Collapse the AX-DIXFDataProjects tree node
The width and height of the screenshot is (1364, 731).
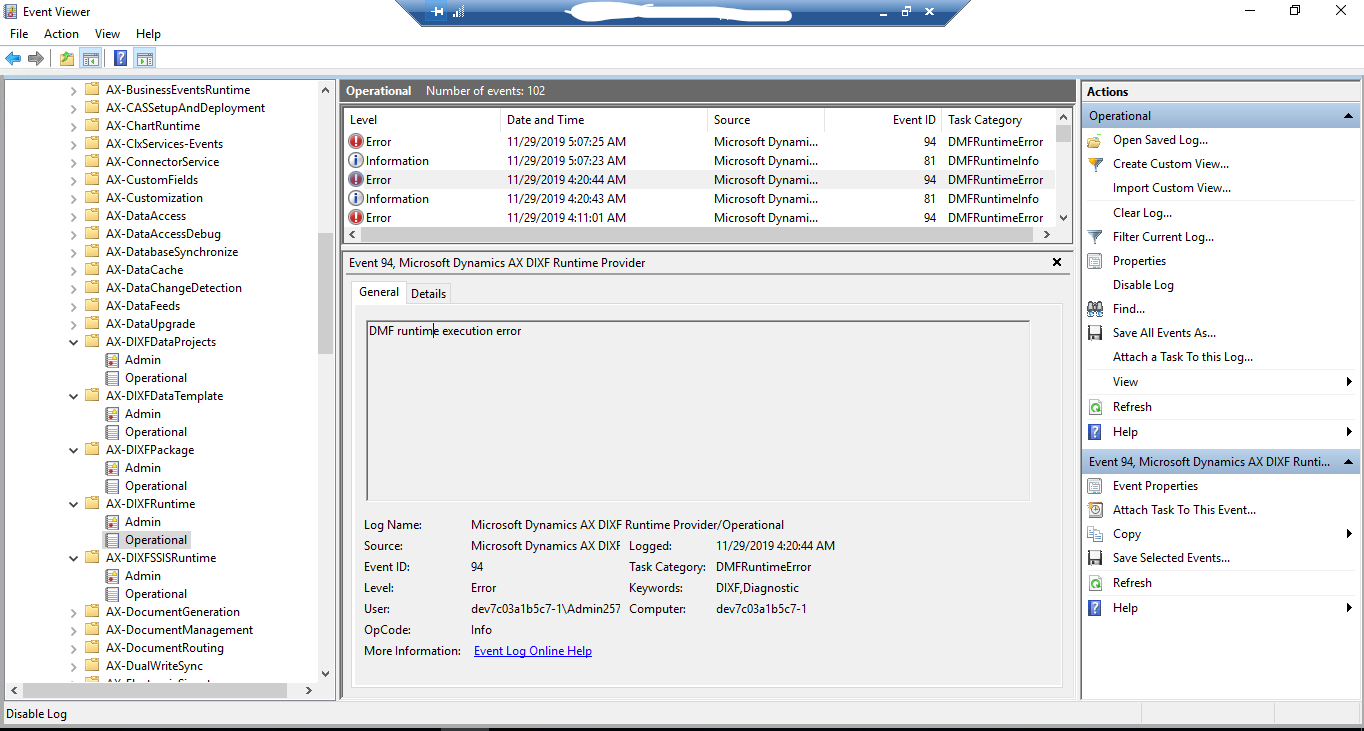click(73, 342)
